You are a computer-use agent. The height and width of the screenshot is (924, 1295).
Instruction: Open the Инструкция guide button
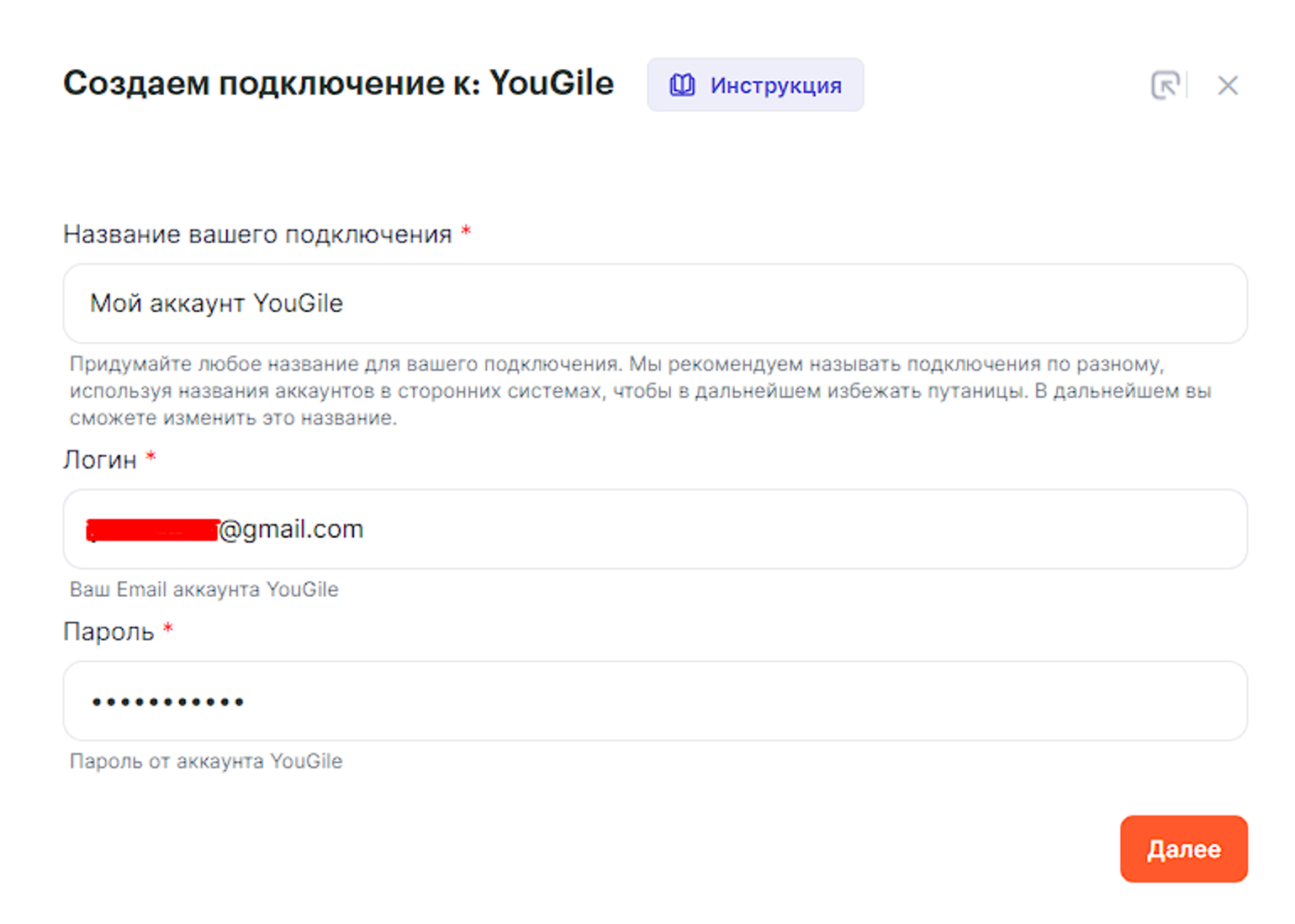pyautogui.click(x=755, y=85)
